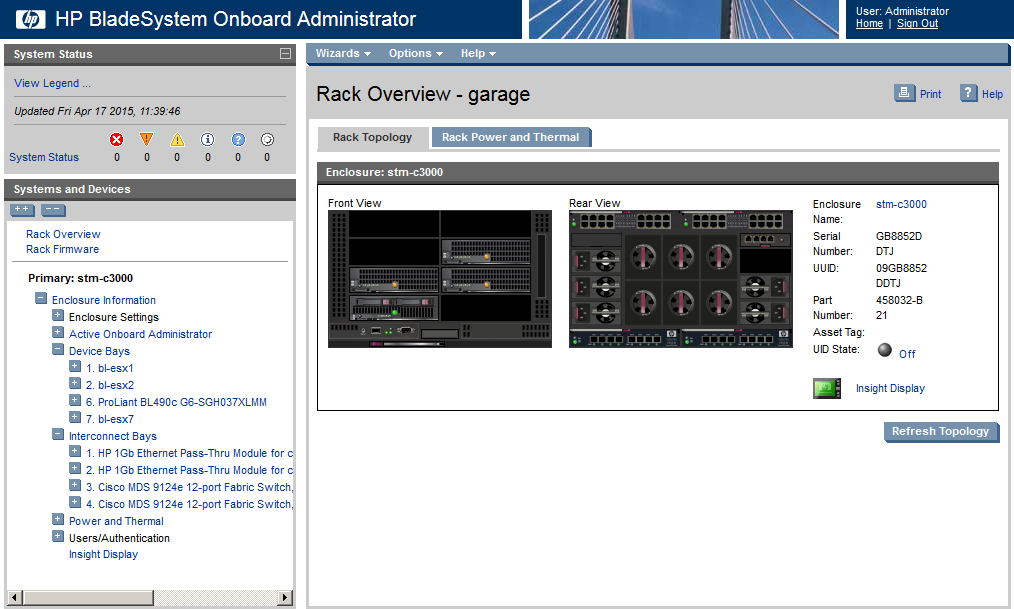Click the Sign Out link
The width and height of the screenshot is (1014, 609).
coord(917,23)
